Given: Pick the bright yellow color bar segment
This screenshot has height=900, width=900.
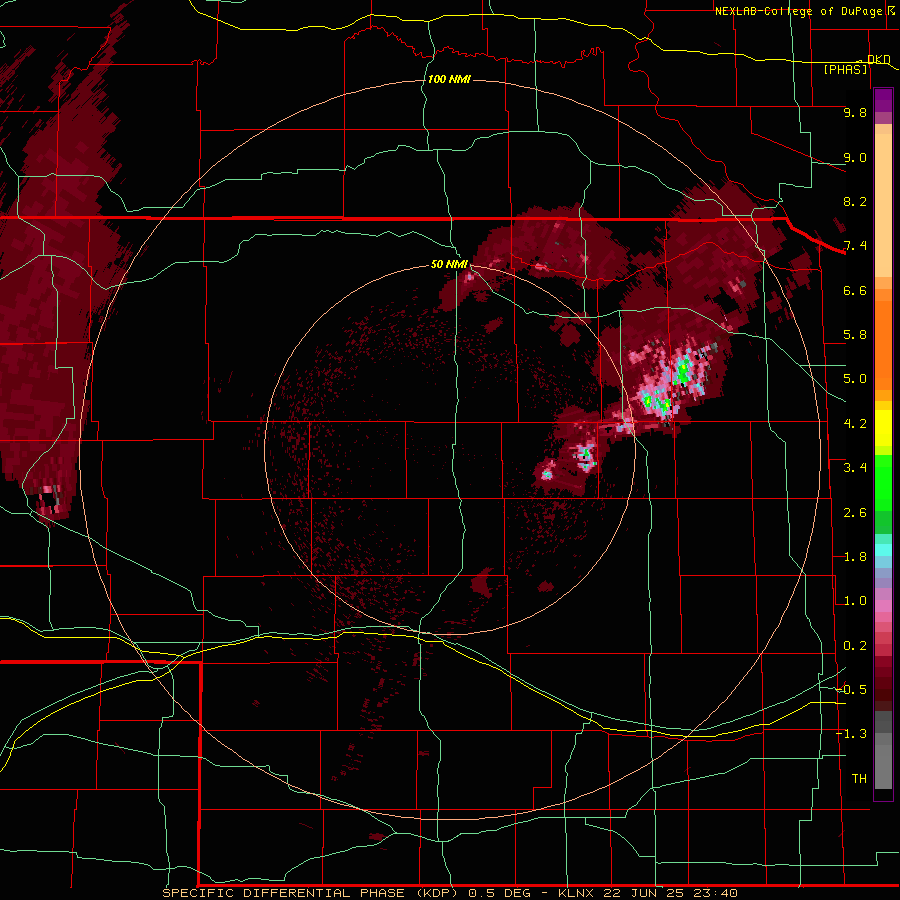Looking at the screenshot, I should coord(883,429).
